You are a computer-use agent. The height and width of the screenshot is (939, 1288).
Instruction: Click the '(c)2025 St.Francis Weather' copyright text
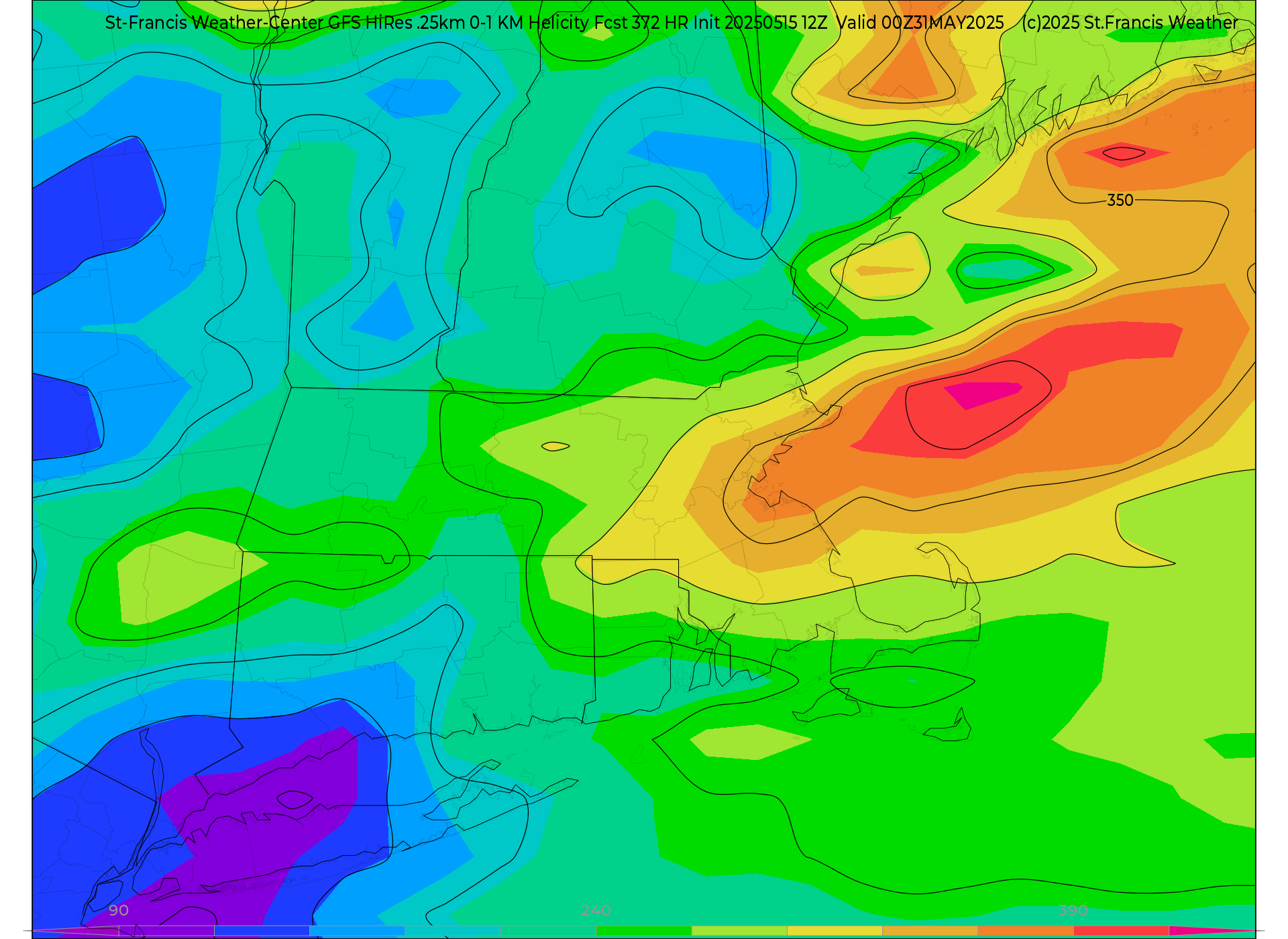[x=1130, y=23]
